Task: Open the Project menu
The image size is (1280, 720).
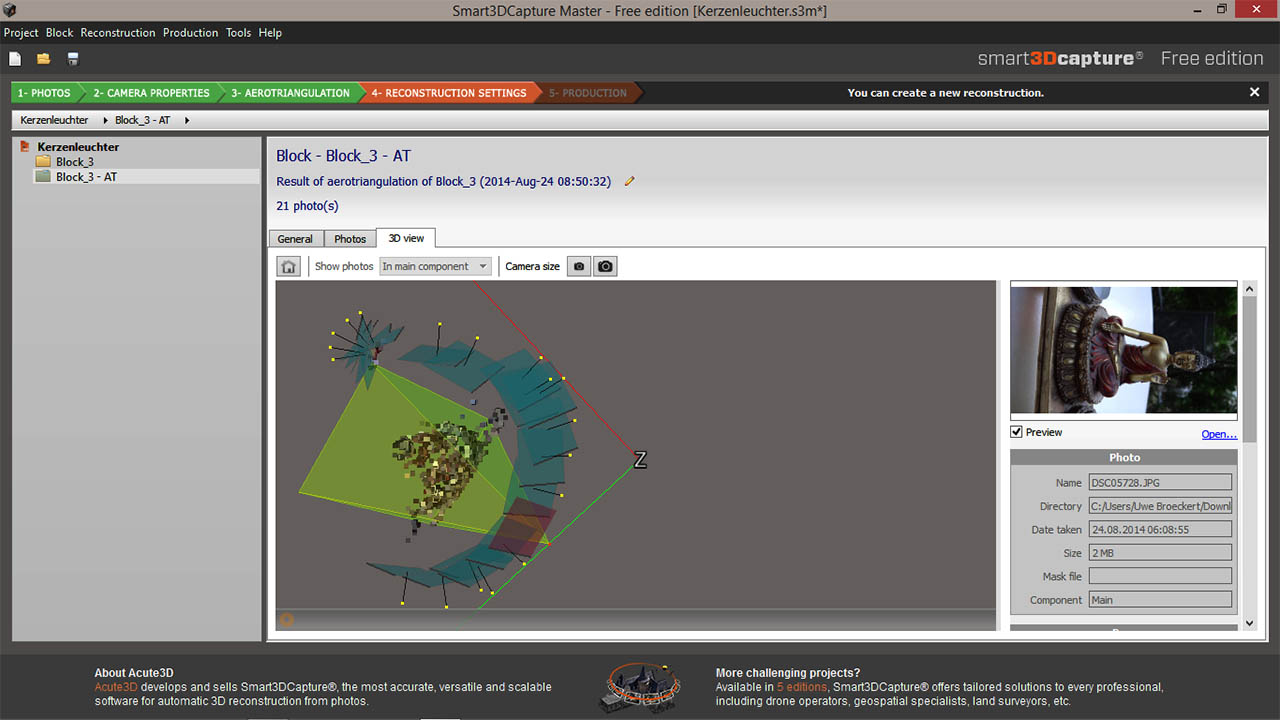Action: coord(21,32)
